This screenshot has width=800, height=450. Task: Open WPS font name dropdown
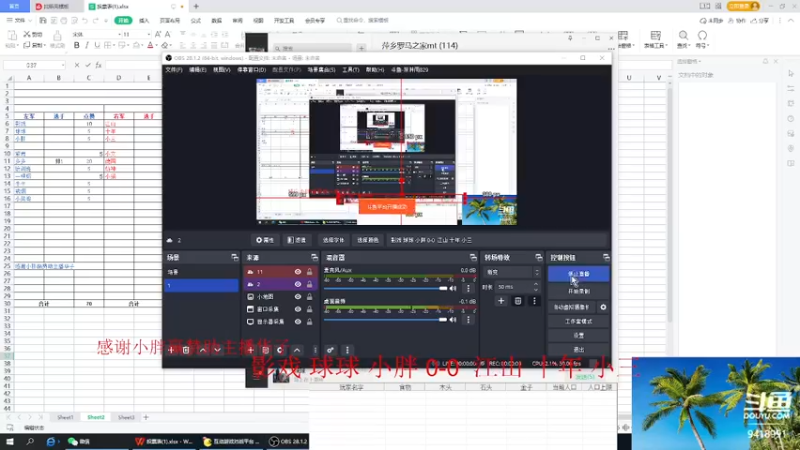pyautogui.click(x=119, y=34)
